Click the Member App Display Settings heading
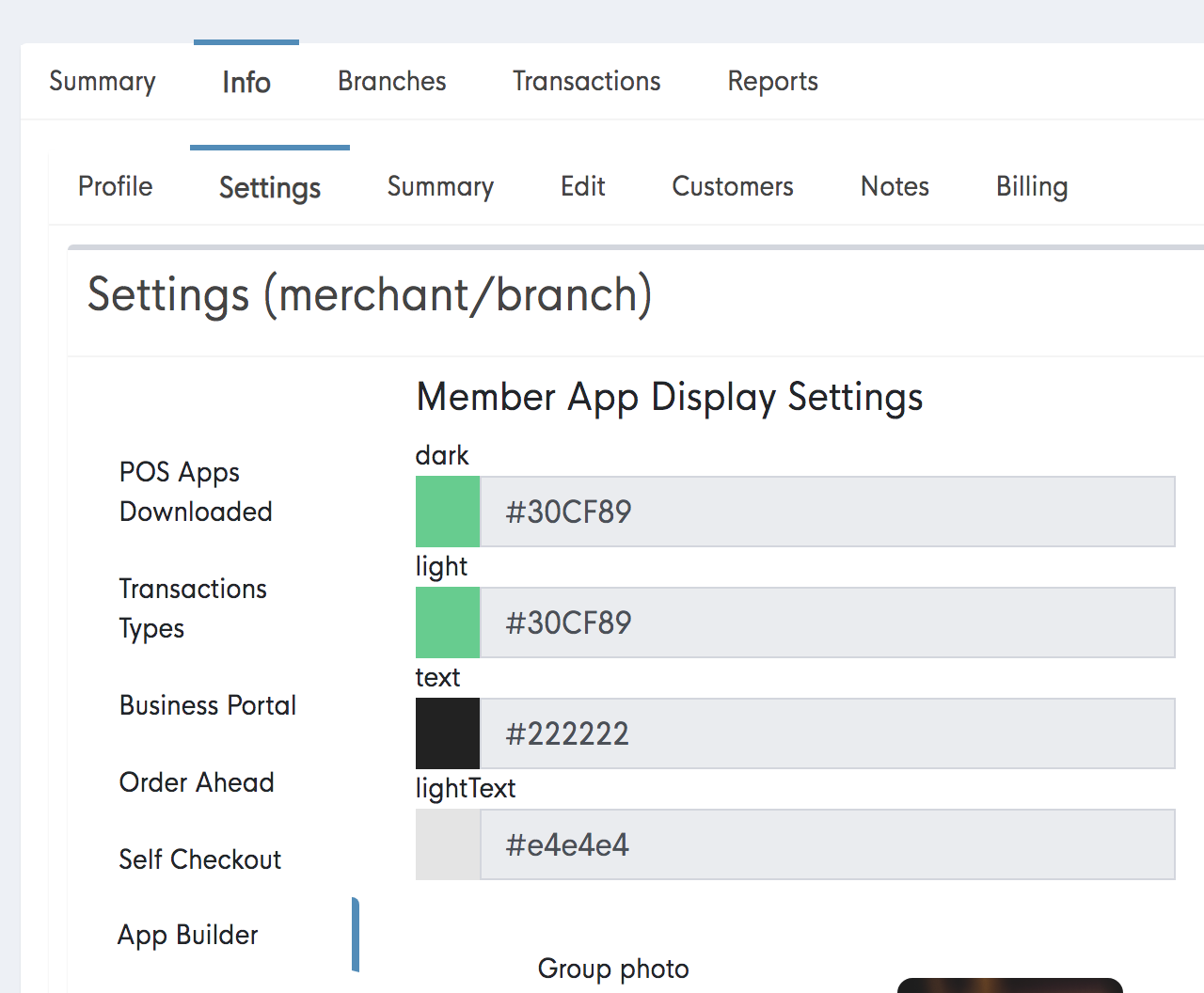 pyautogui.click(x=670, y=398)
